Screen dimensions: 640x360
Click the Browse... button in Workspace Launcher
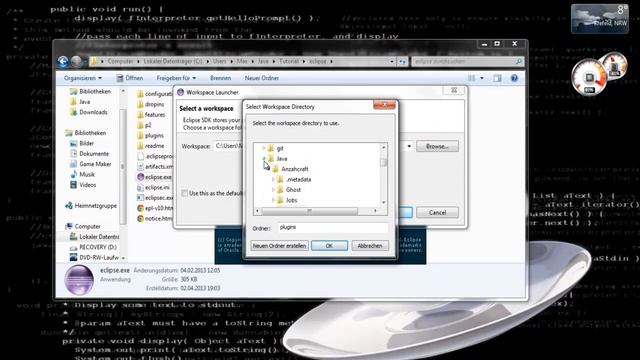(437, 146)
